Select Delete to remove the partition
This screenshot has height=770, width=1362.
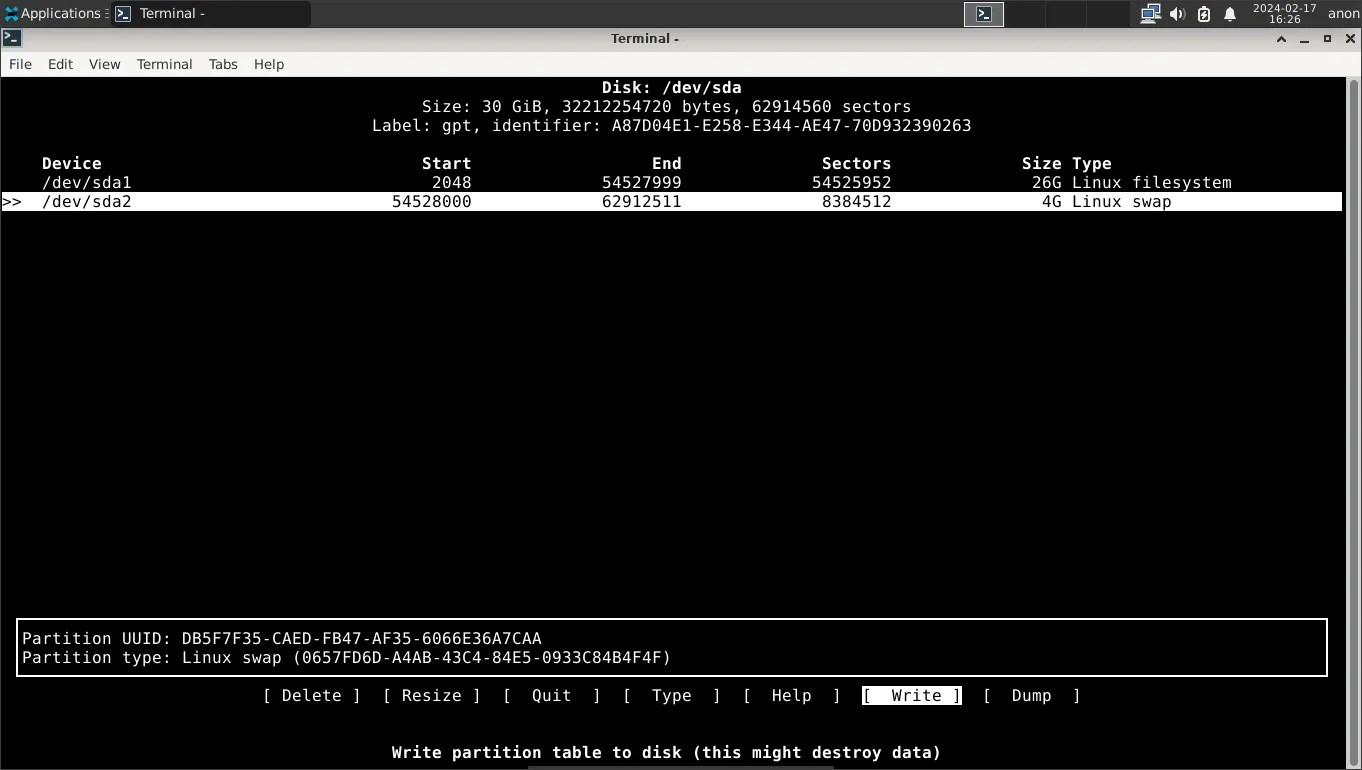coord(311,695)
